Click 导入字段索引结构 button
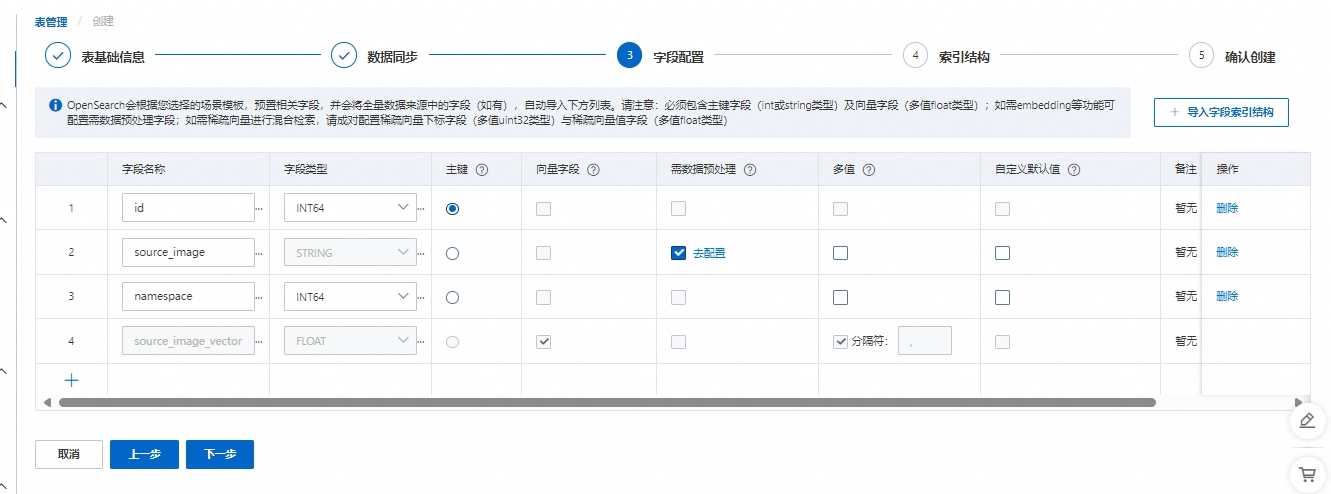 pyautogui.click(x=1221, y=112)
